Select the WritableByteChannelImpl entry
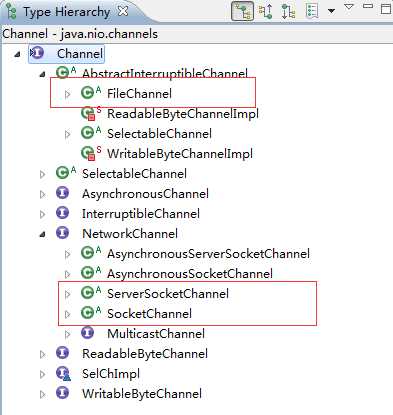 click(x=180, y=154)
